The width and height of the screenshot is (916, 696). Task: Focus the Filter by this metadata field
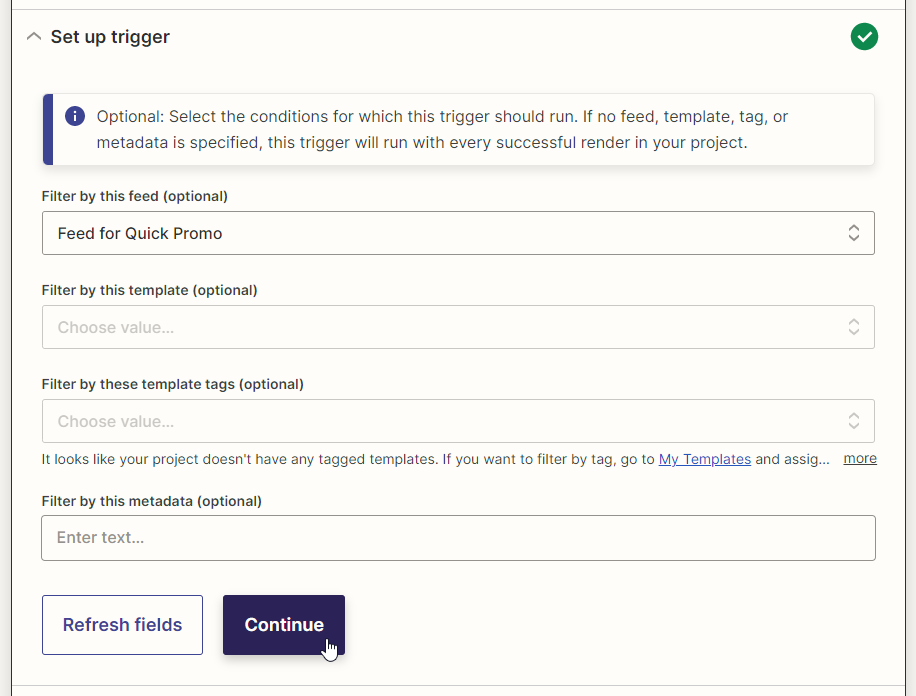click(x=458, y=538)
